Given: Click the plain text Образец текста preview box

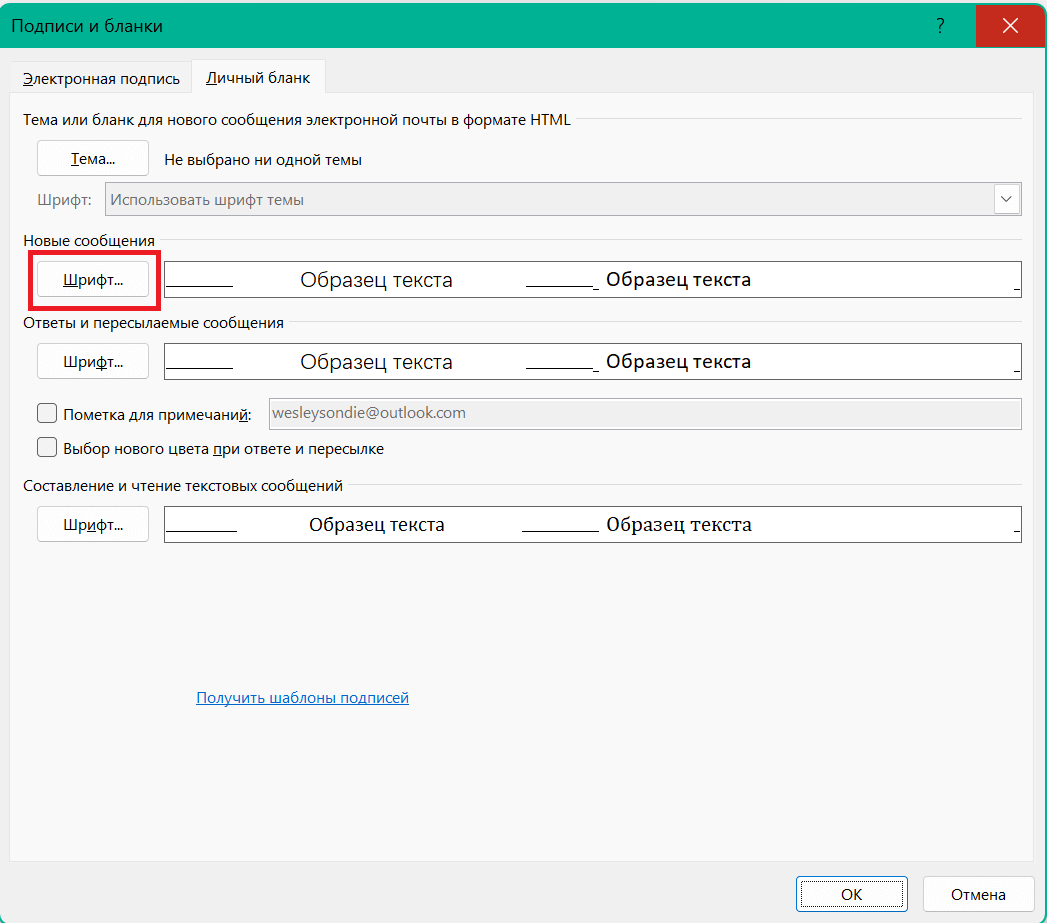Looking at the screenshot, I should [592, 524].
